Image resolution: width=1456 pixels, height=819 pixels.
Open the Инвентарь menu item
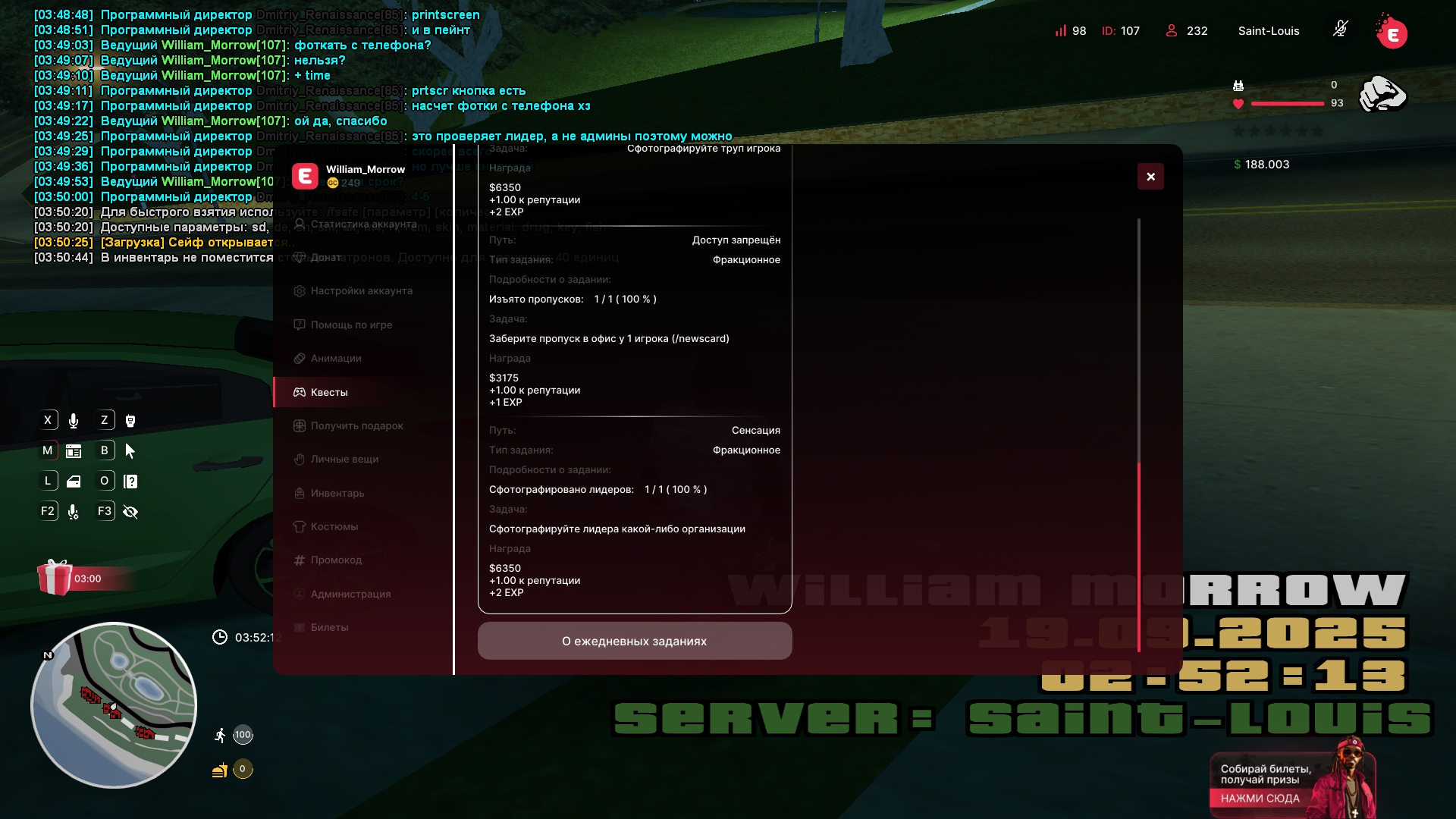point(337,493)
